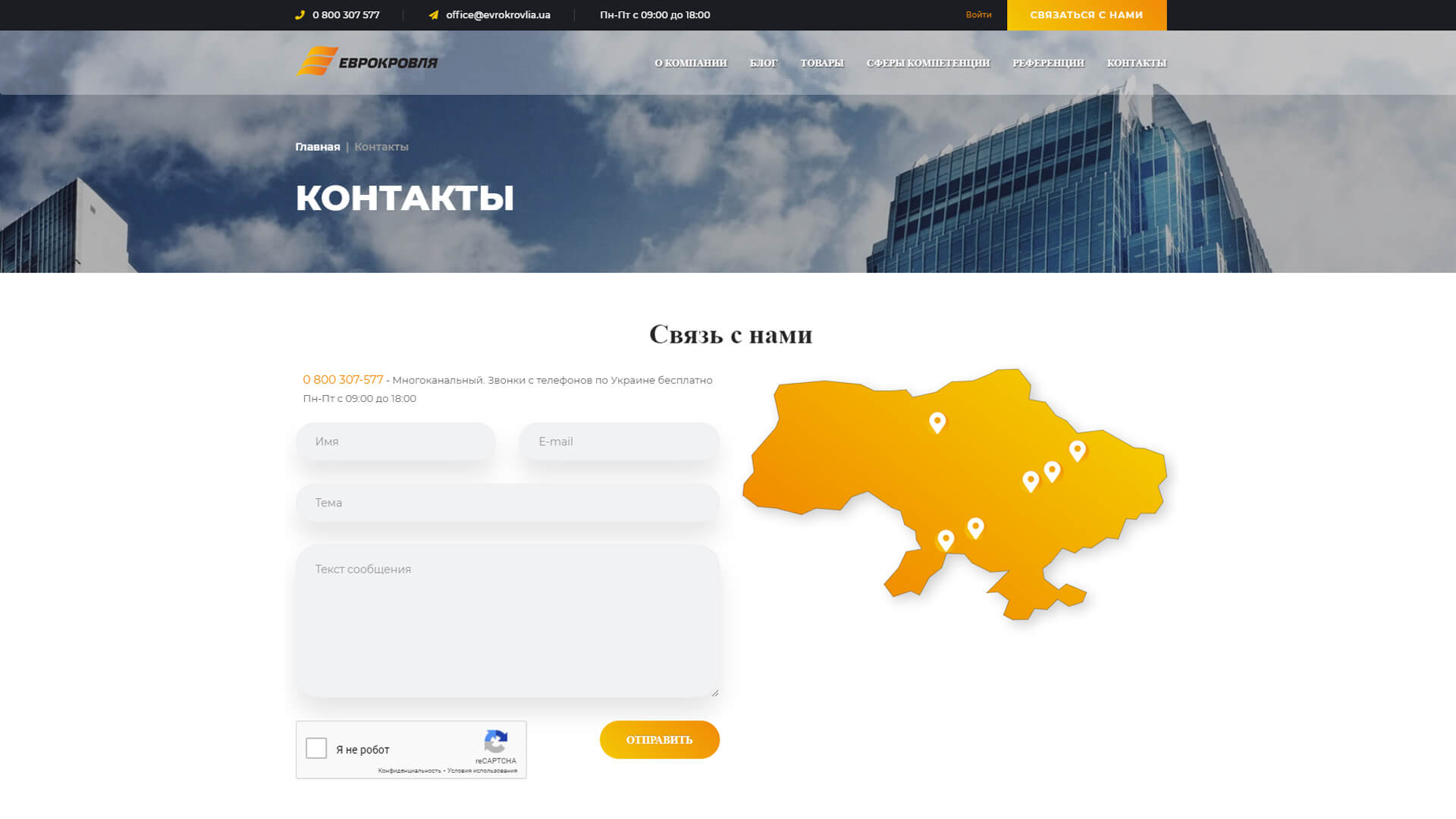Select the lower-left pin of the eastern cluster
This screenshot has width=1456, height=819.
[x=1031, y=482]
